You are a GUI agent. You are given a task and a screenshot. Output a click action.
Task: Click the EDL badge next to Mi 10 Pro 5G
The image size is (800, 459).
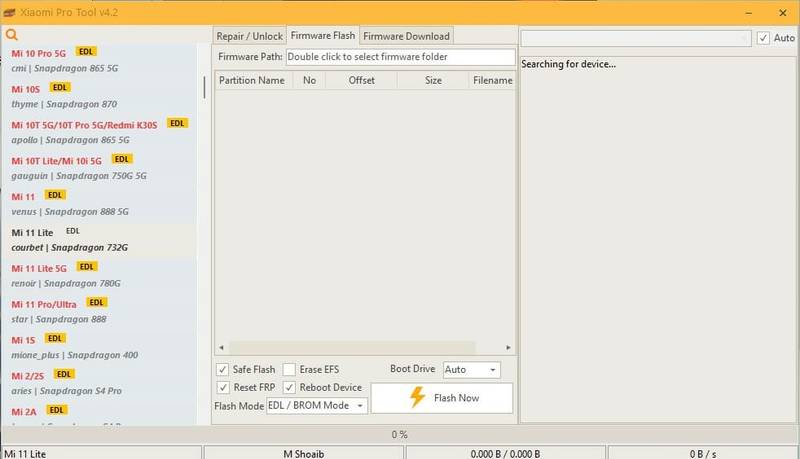click(x=86, y=52)
